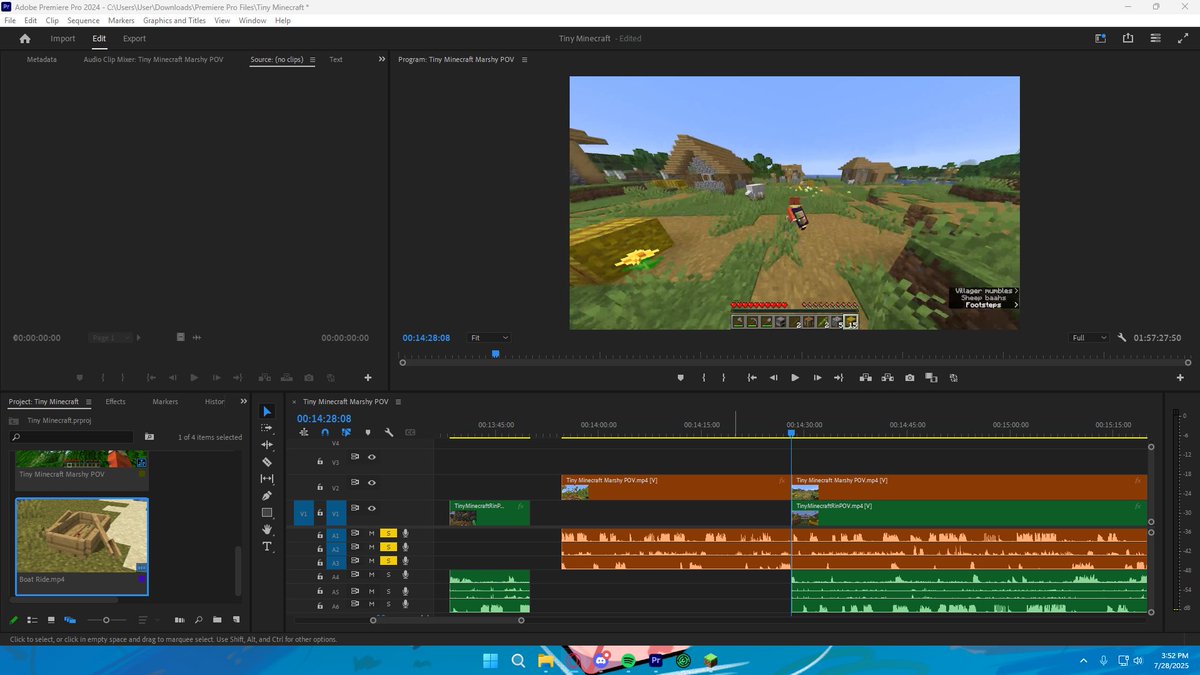Click New Bin folder icon in Project panel
The width and height of the screenshot is (1200, 675).
tap(217, 620)
